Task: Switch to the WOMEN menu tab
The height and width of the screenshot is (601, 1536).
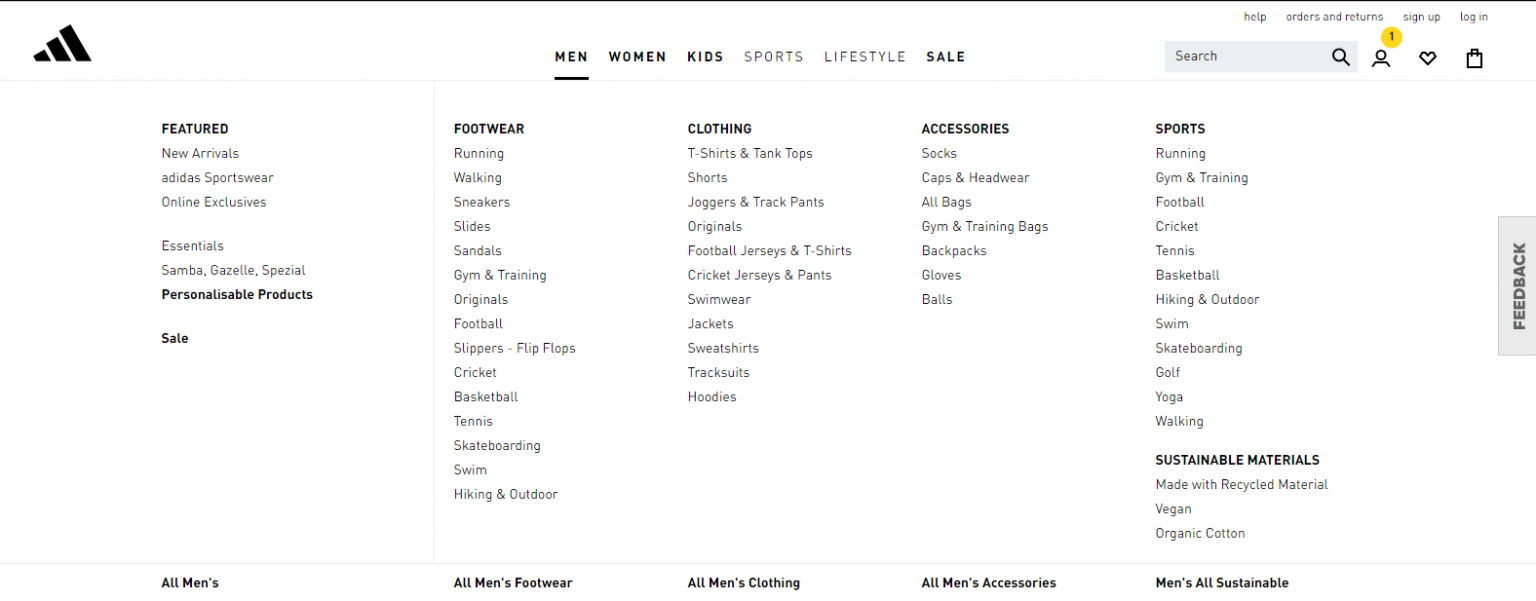Action: [x=637, y=57]
